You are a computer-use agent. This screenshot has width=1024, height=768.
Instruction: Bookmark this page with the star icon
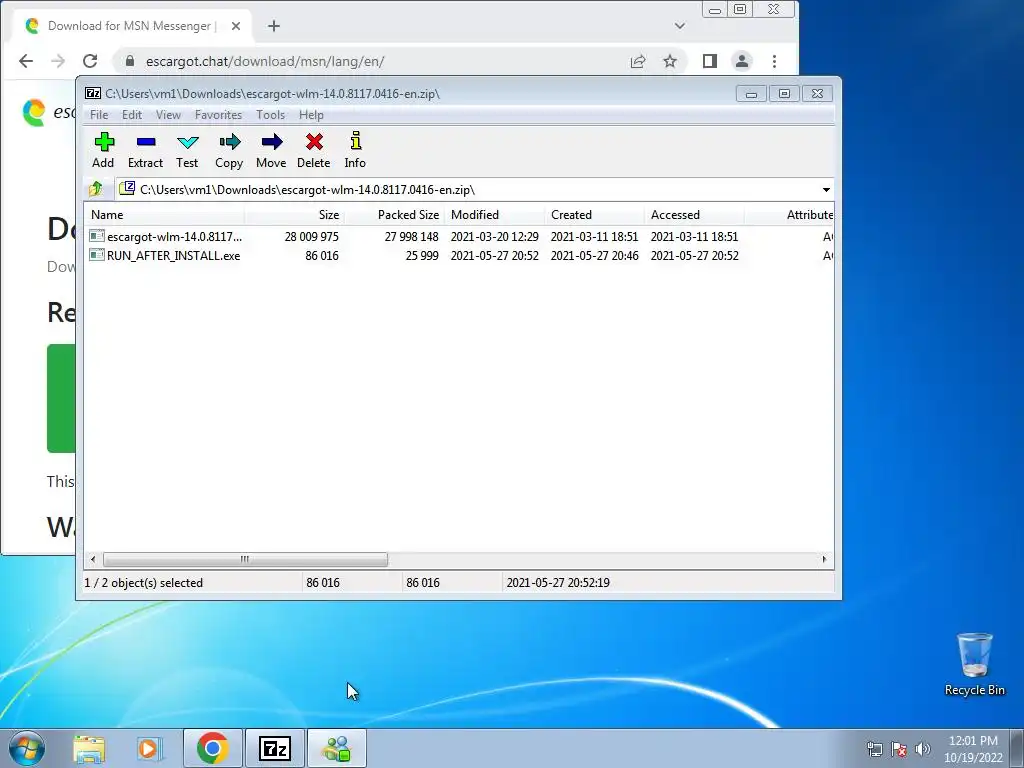tap(670, 61)
